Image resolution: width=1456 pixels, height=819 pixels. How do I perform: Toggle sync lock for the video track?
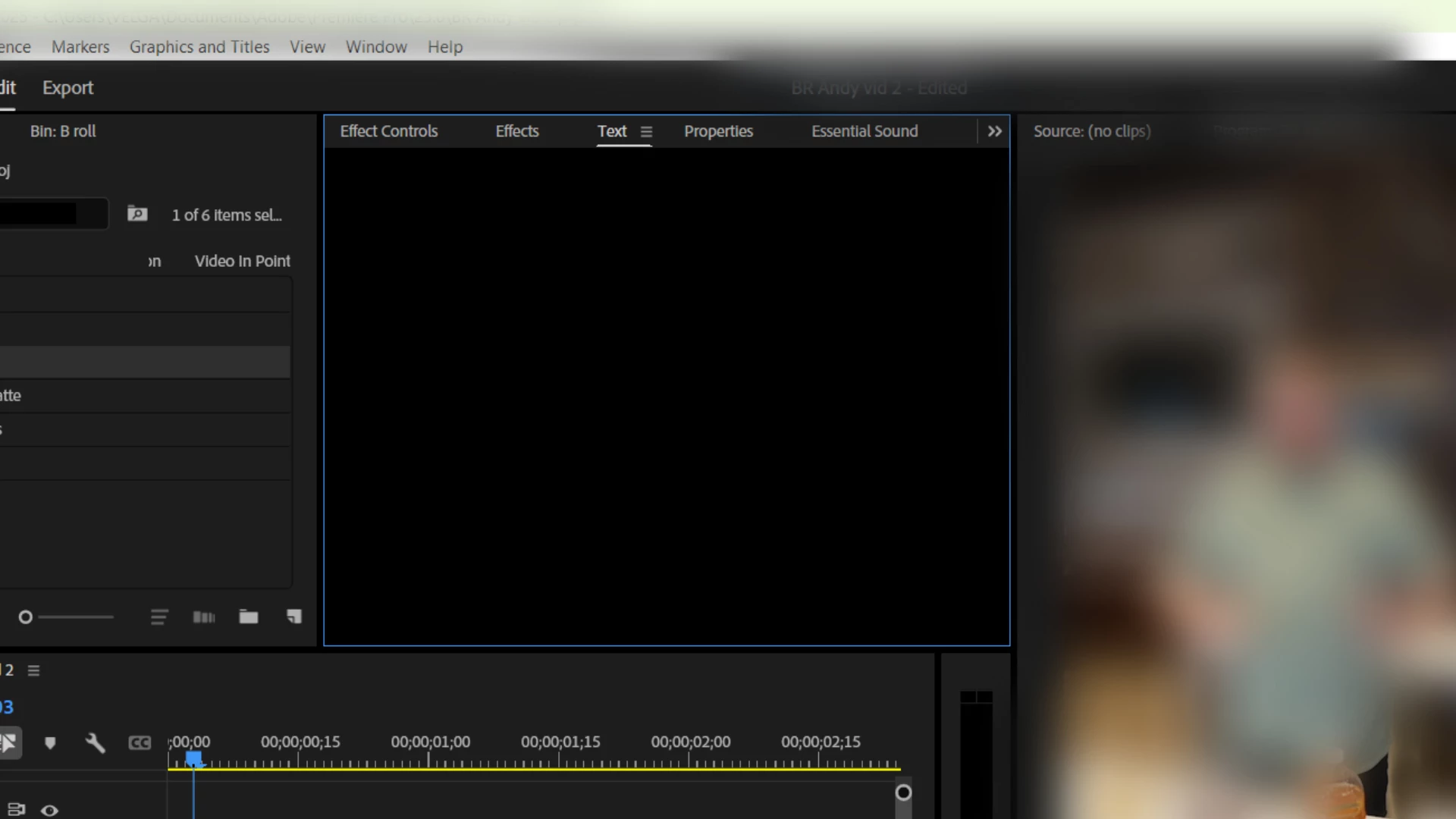click(x=16, y=810)
